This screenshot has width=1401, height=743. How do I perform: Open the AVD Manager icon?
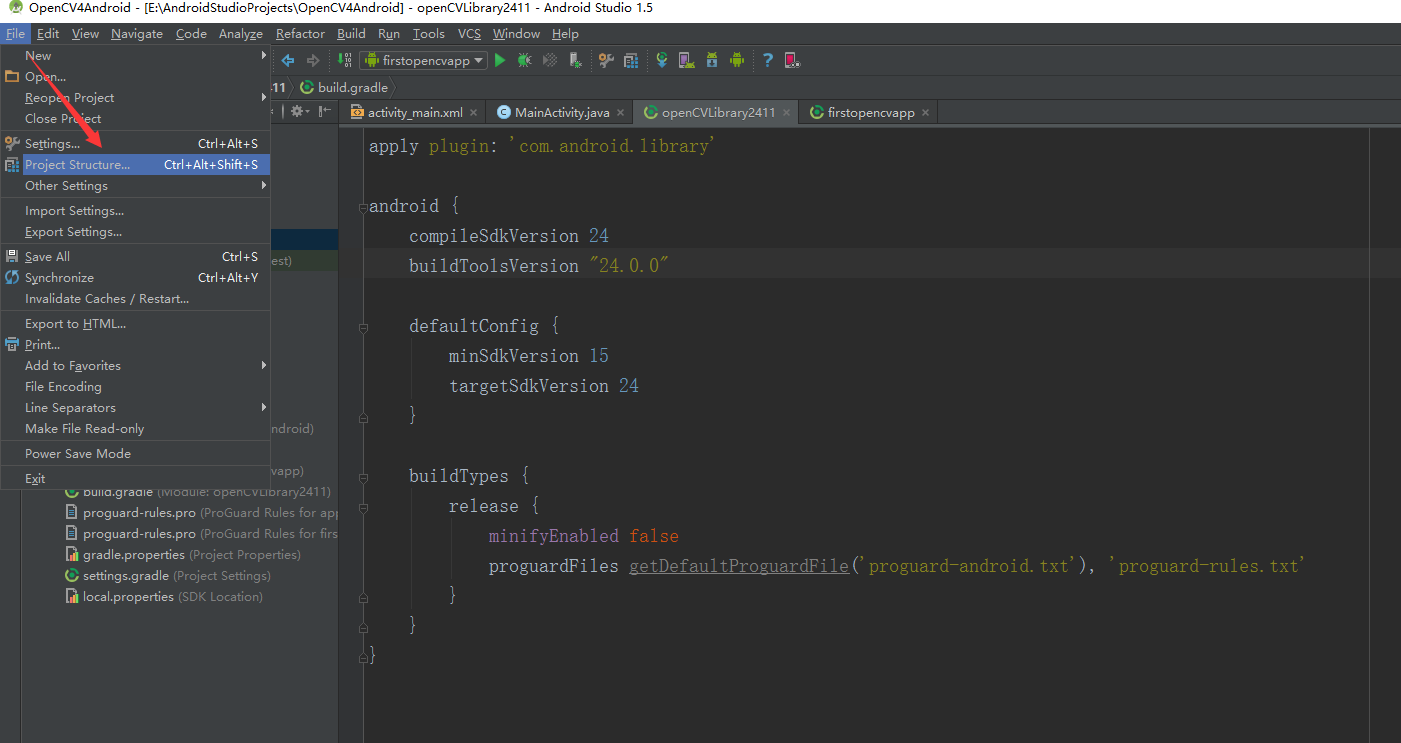click(686, 60)
